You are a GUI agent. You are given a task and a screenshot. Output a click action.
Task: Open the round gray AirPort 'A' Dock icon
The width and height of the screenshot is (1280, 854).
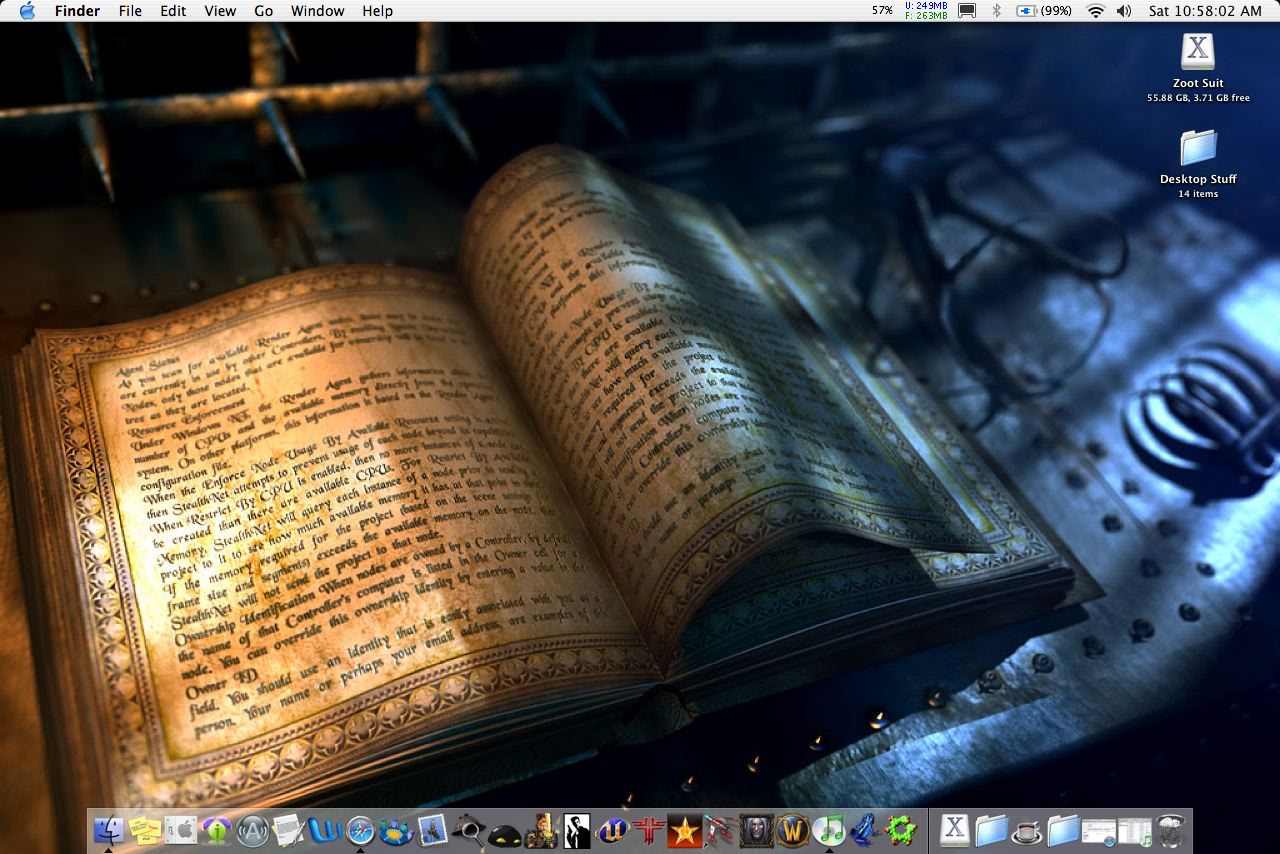click(252, 830)
